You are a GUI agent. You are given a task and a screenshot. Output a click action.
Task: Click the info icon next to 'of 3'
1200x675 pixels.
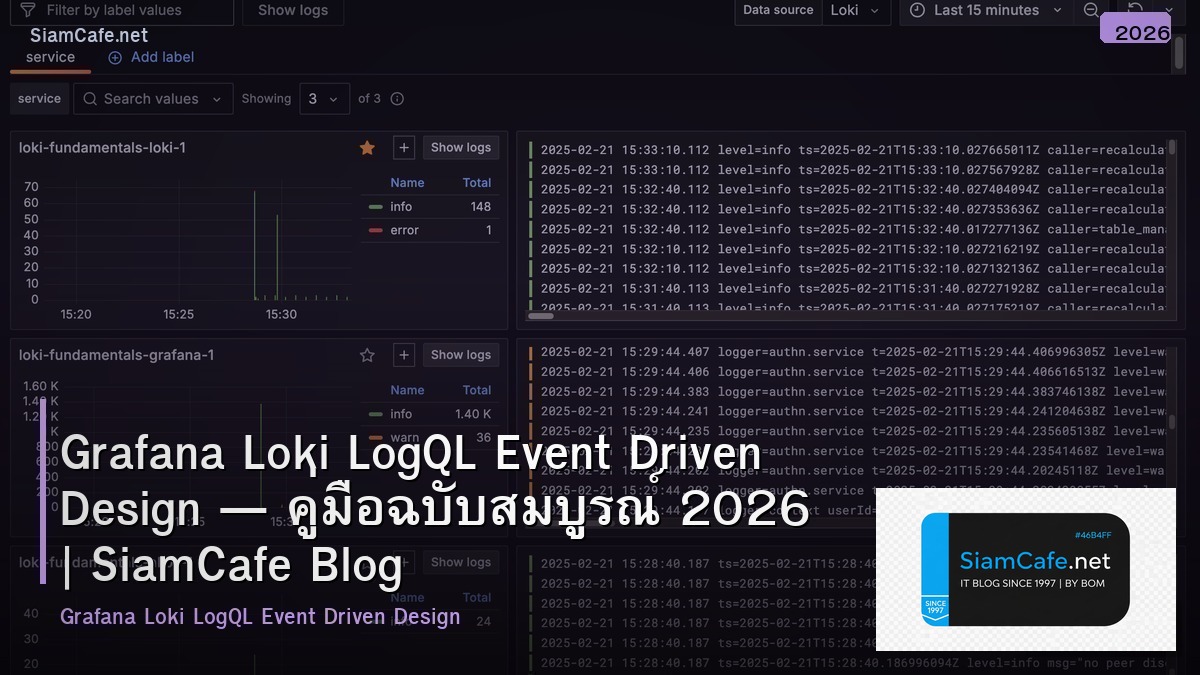coord(397,98)
